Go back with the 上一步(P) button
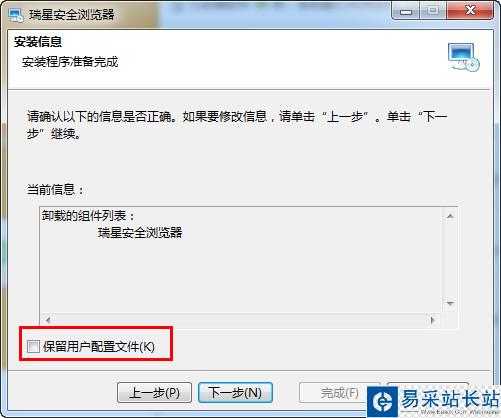501x418 pixels. [154, 392]
